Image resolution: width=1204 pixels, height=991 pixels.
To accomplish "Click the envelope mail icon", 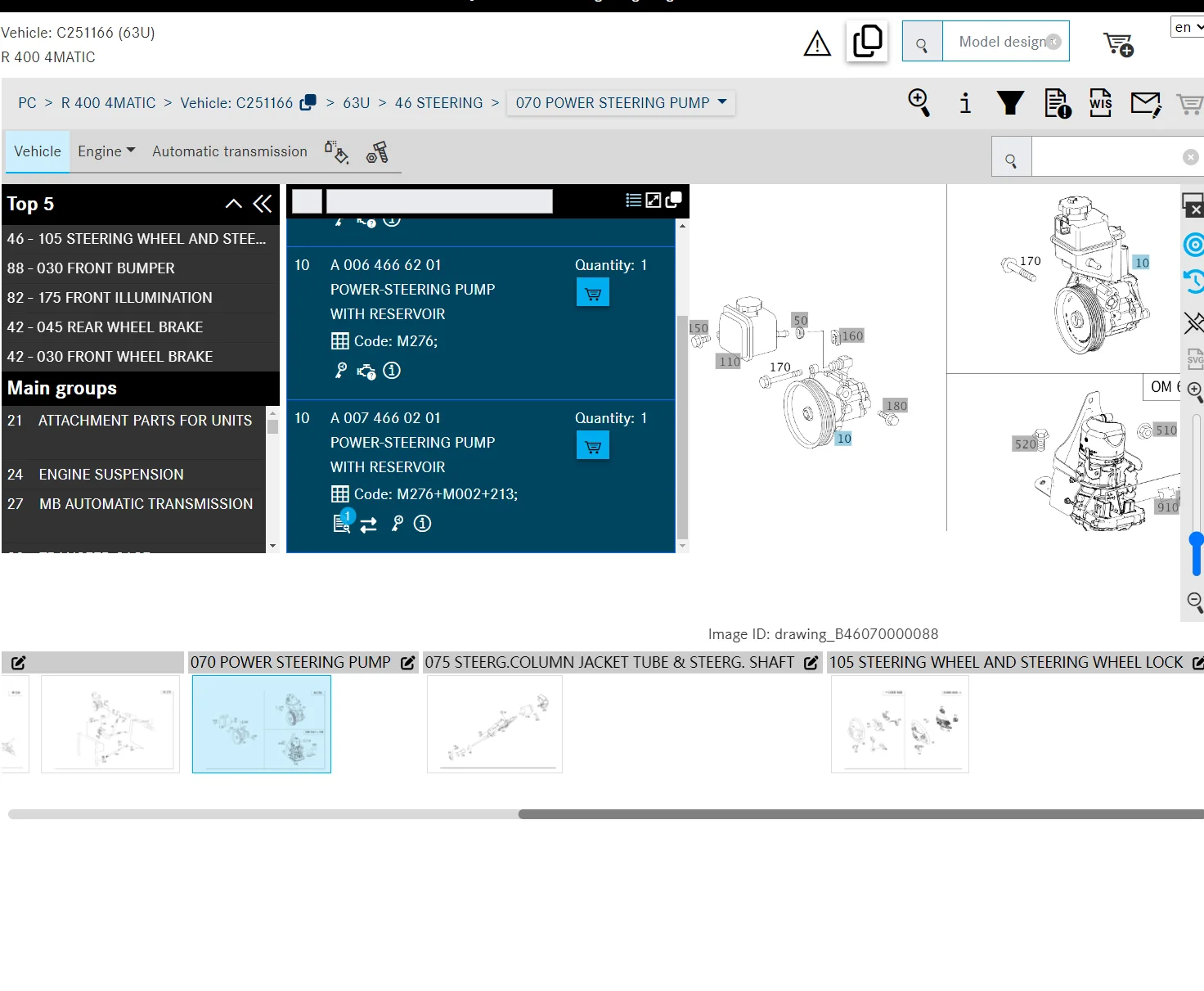I will [1146, 104].
